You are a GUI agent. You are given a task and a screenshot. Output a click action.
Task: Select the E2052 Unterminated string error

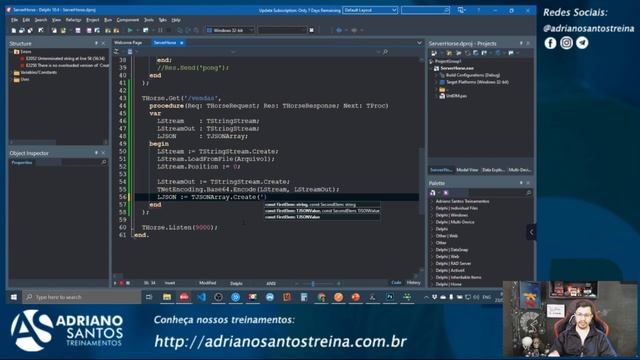[x=64, y=58]
